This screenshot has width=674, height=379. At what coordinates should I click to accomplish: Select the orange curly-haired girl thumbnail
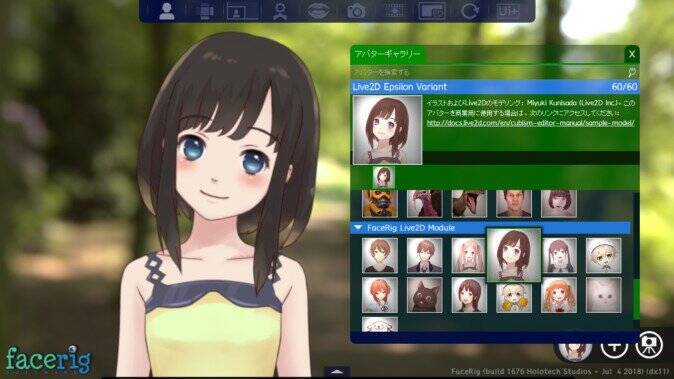[x=558, y=295]
